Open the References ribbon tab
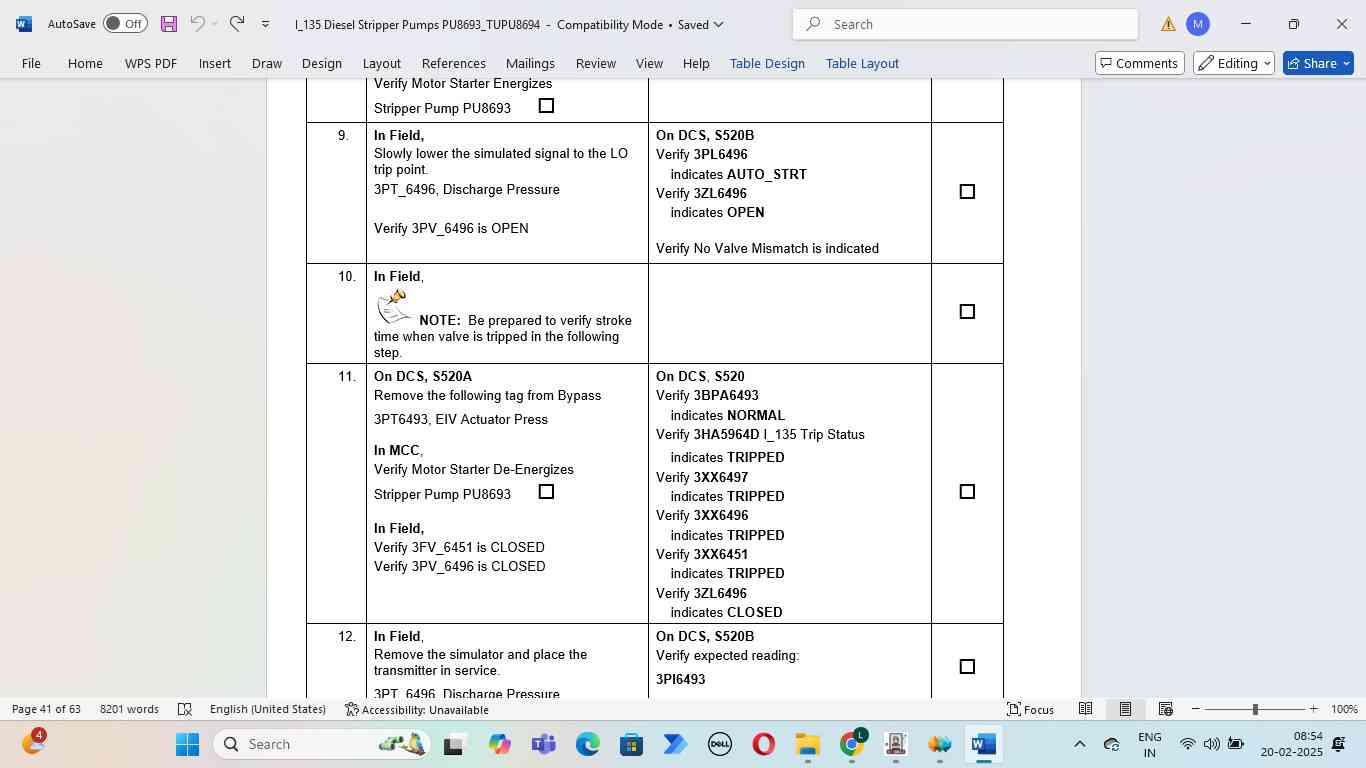Image resolution: width=1366 pixels, height=768 pixels. click(453, 63)
